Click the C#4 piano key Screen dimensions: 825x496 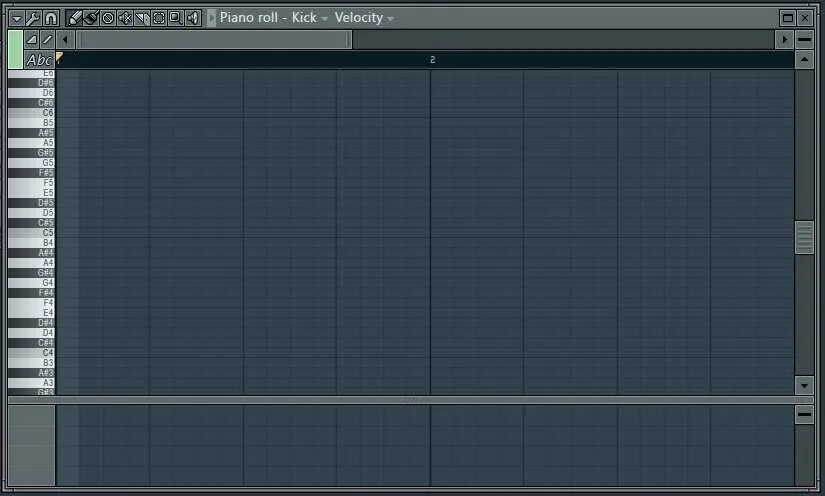point(32,342)
